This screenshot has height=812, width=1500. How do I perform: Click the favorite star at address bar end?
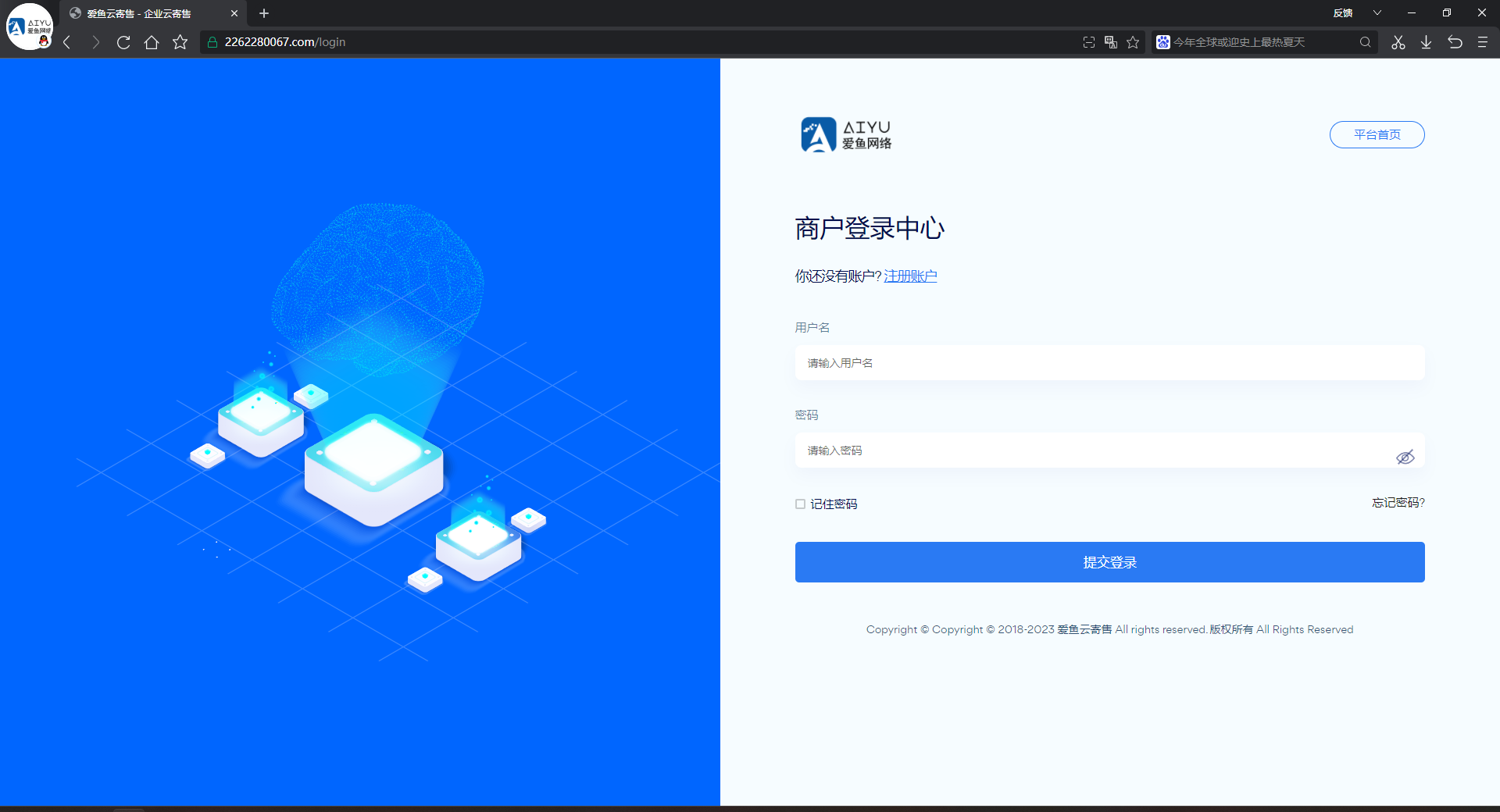[1133, 42]
